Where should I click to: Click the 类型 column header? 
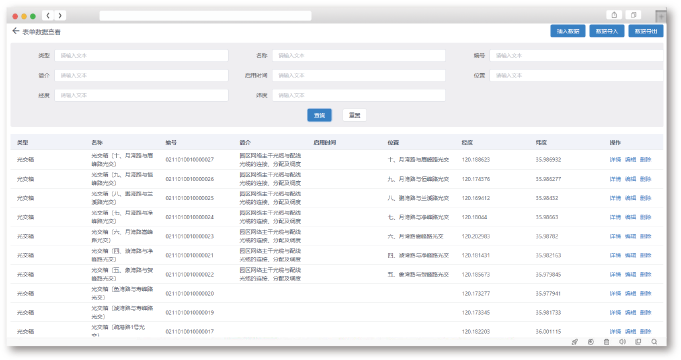point(23,142)
